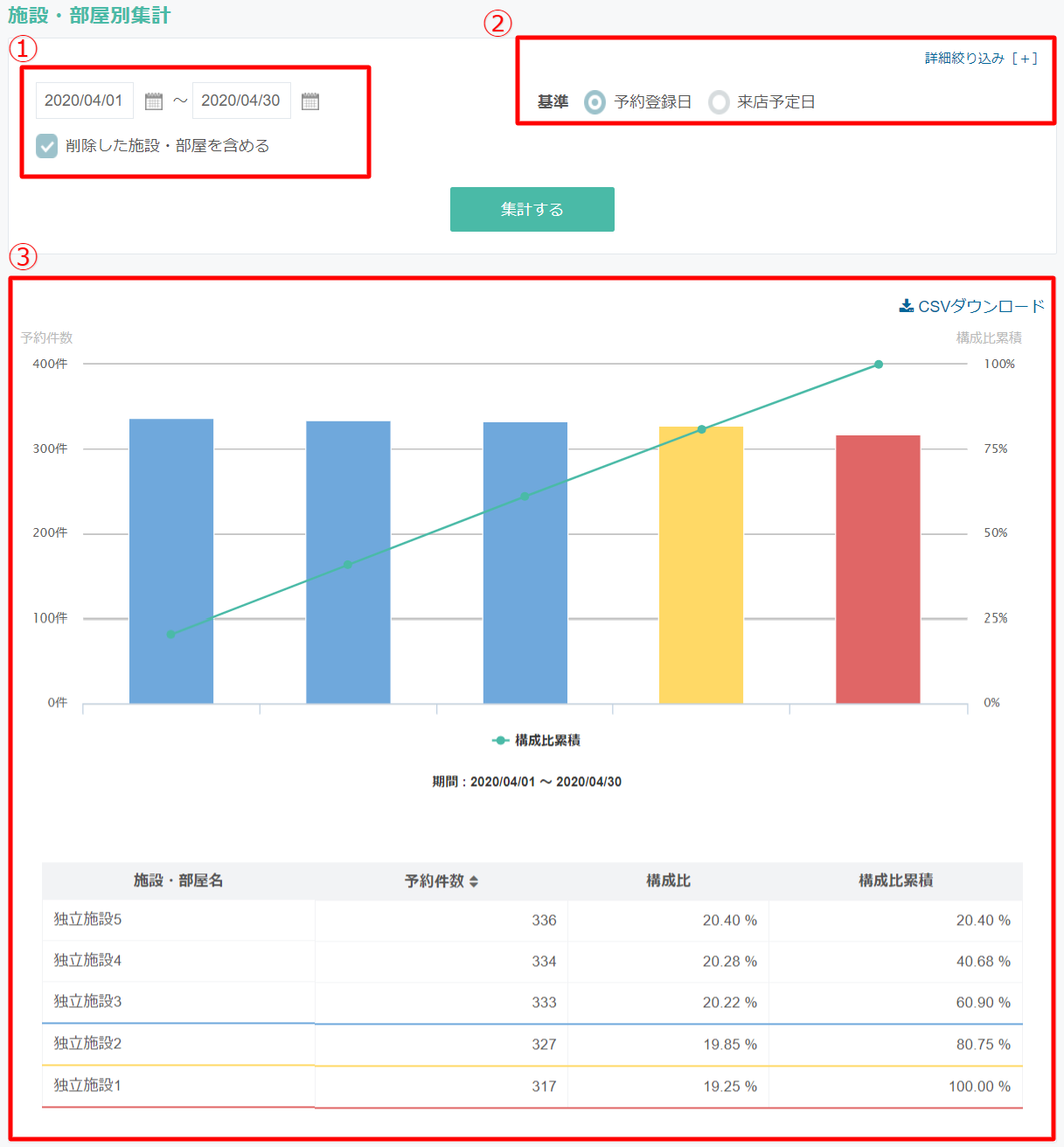The width and height of the screenshot is (1064, 1147).
Task: Toggle the 構成比累積 legend marker
Action: click(x=500, y=740)
